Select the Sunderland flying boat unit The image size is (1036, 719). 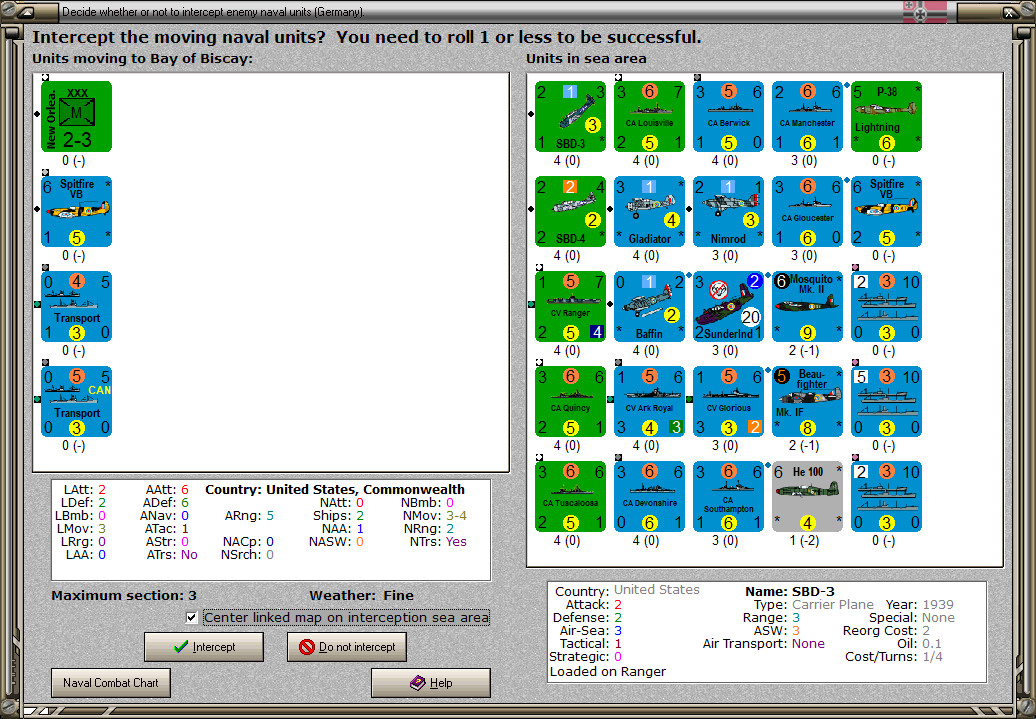[x=728, y=307]
